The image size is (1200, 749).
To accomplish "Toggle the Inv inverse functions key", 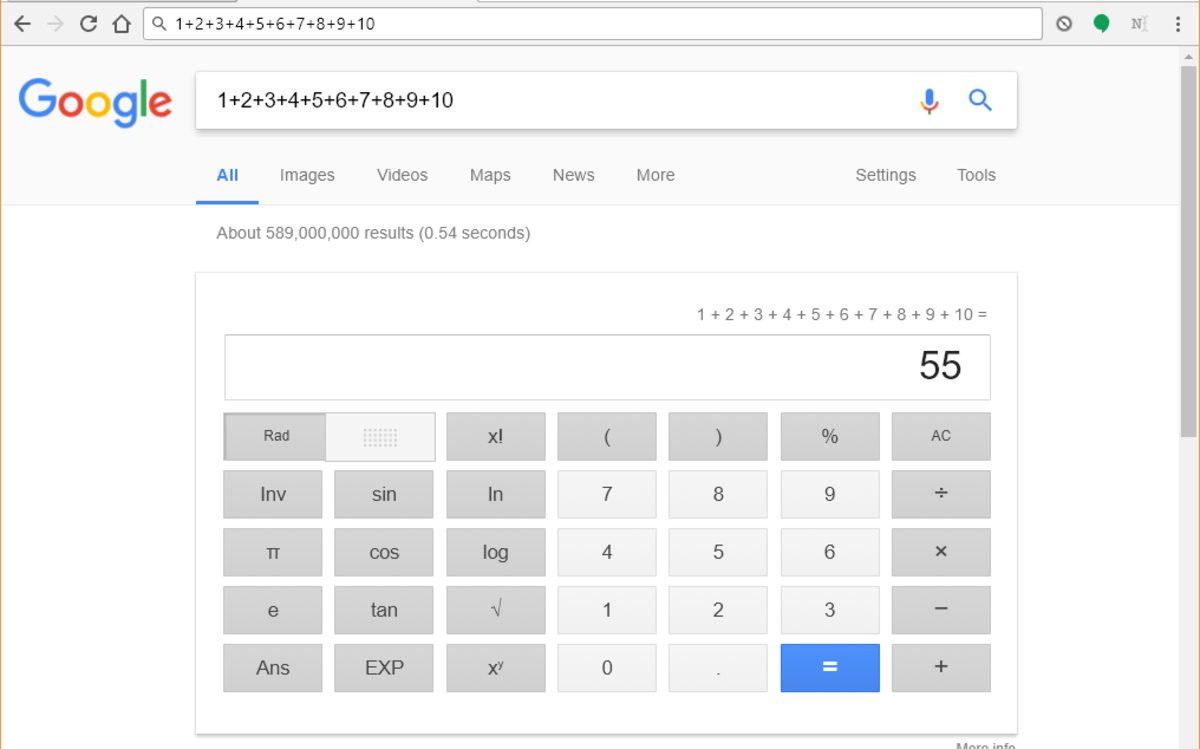I will (273, 494).
